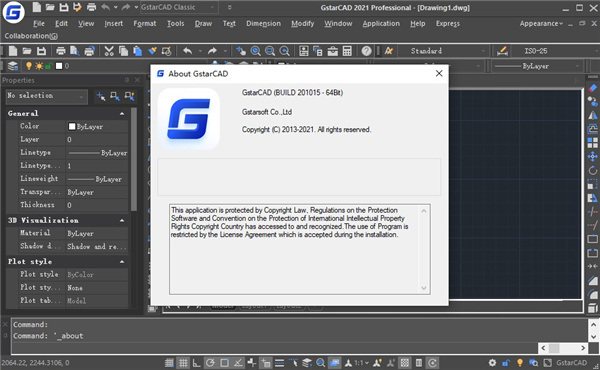Click the layer 0 white color swatch

click(x=59, y=66)
